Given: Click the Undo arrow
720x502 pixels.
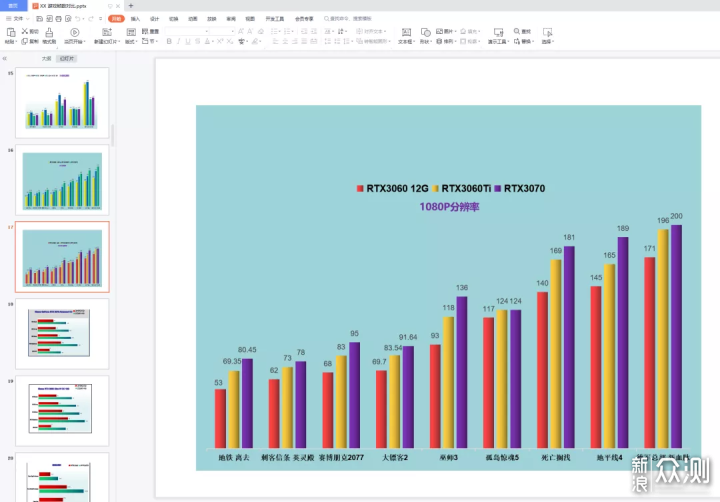Looking at the screenshot, I should pos(78,19).
